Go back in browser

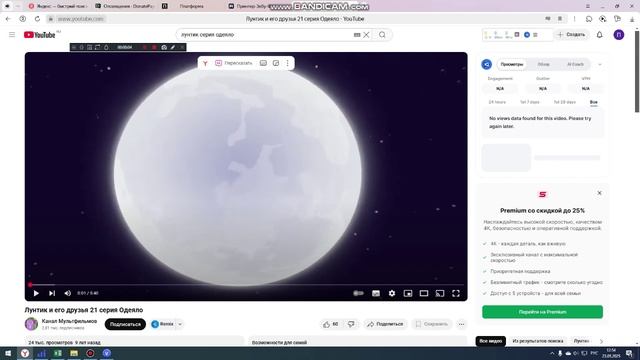tap(8, 19)
